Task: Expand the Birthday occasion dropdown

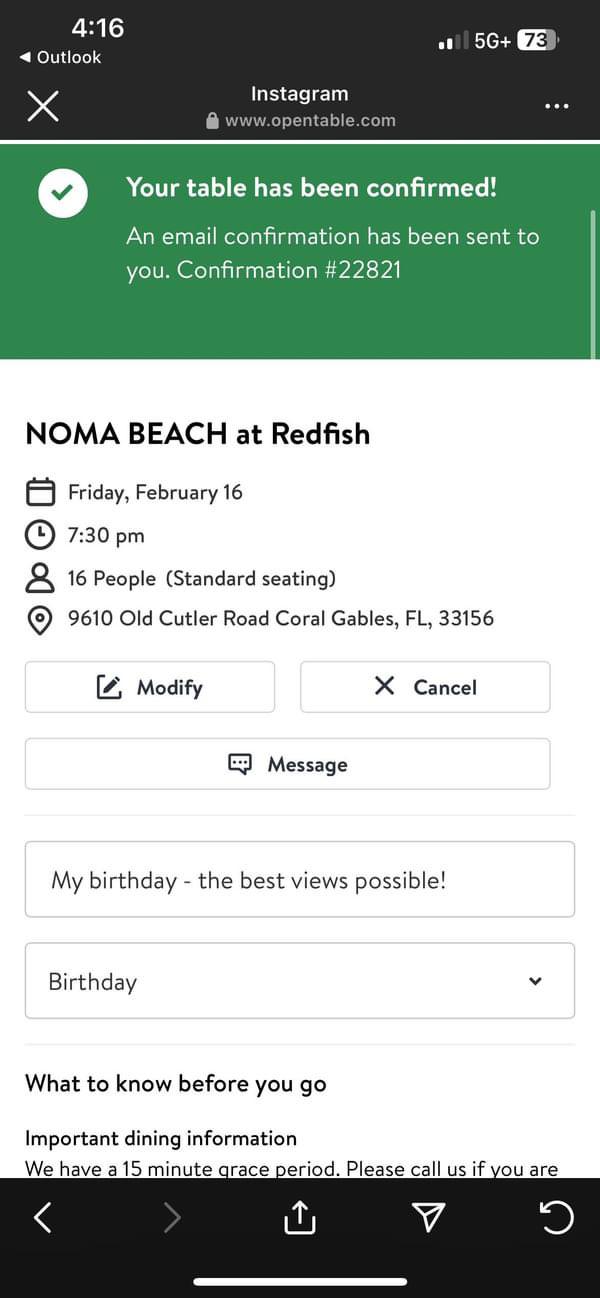Action: tap(299, 981)
